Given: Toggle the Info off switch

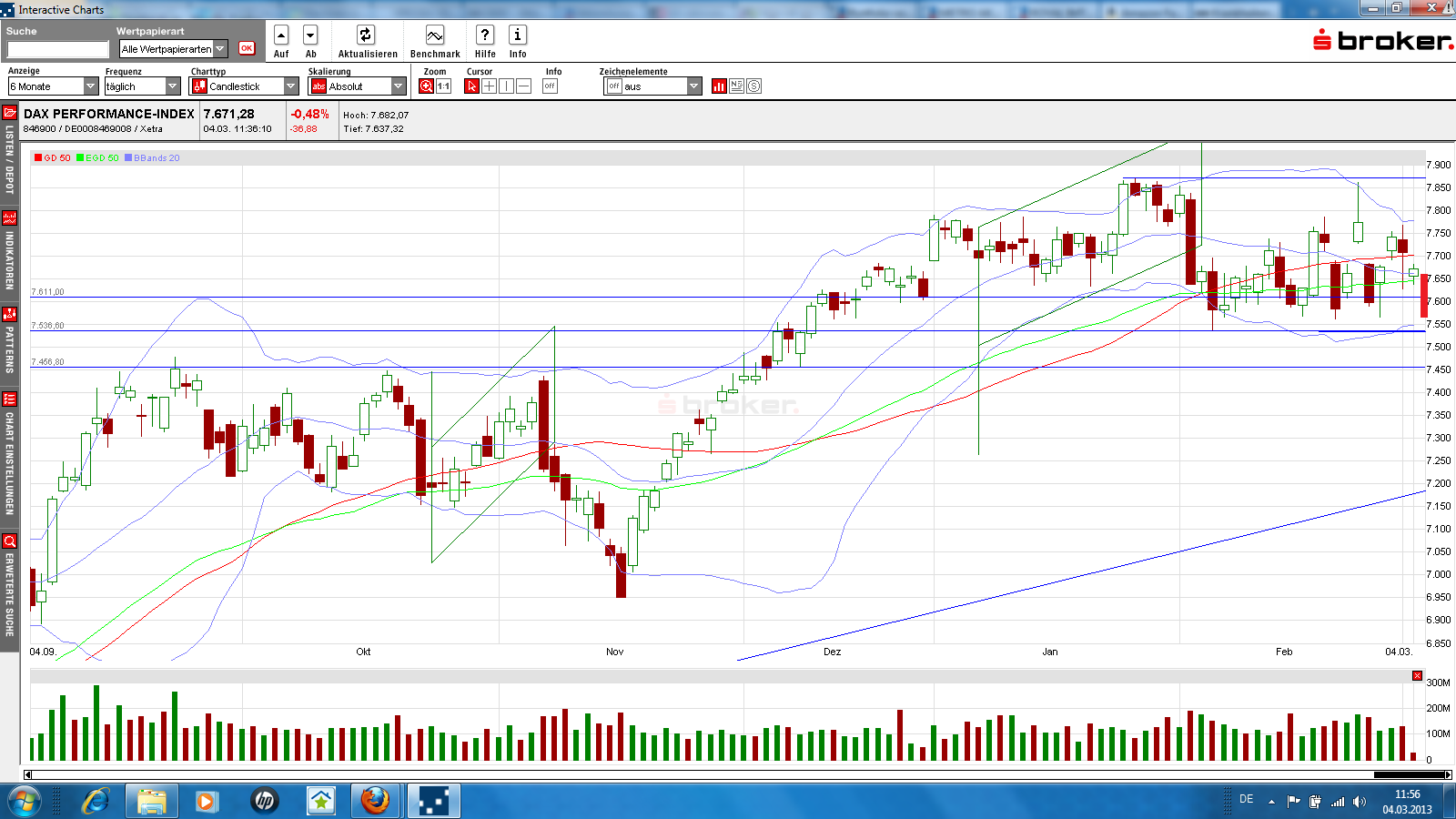Looking at the screenshot, I should 550,86.
